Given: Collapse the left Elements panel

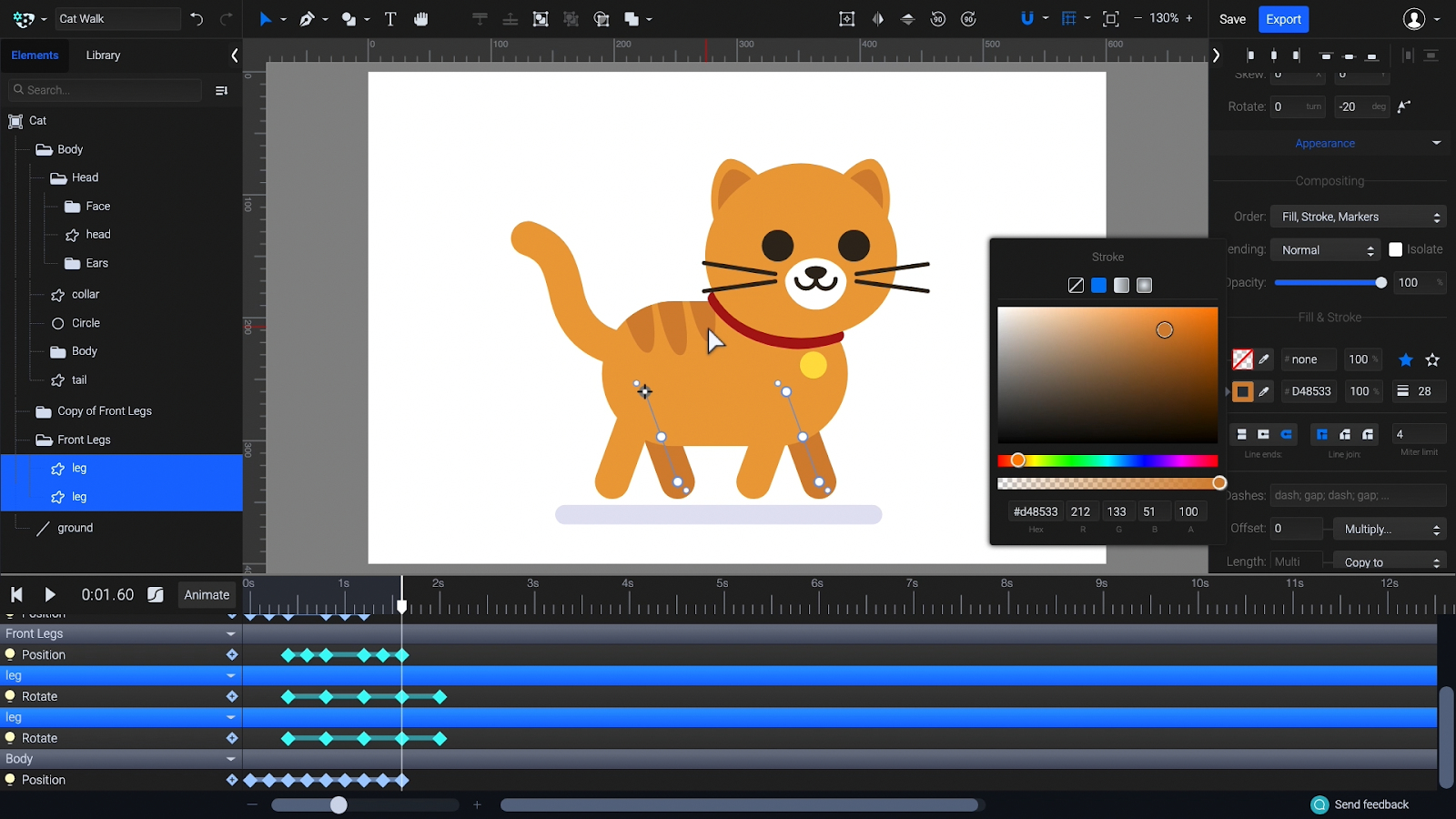Looking at the screenshot, I should point(235,56).
